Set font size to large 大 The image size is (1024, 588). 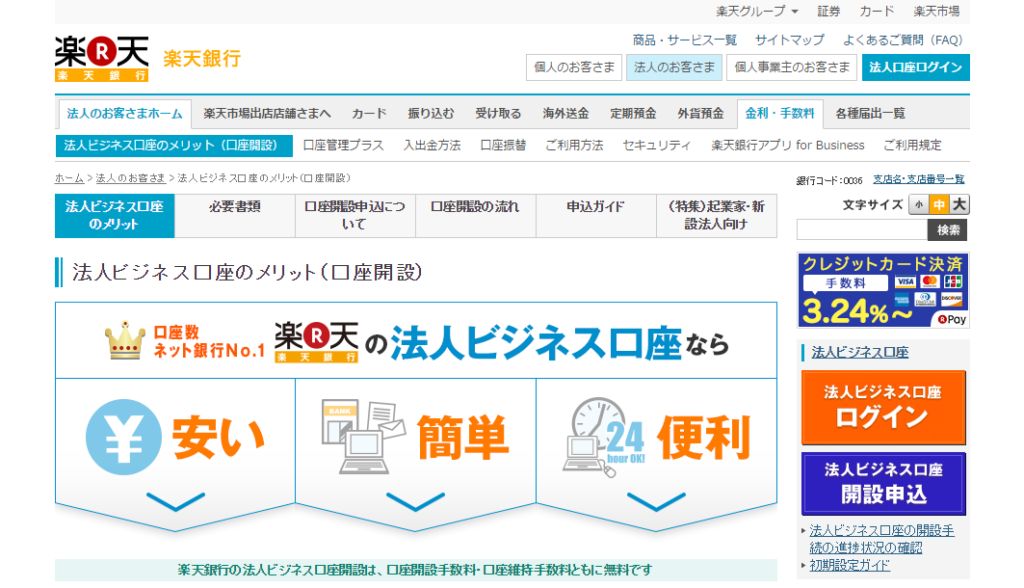coord(959,205)
